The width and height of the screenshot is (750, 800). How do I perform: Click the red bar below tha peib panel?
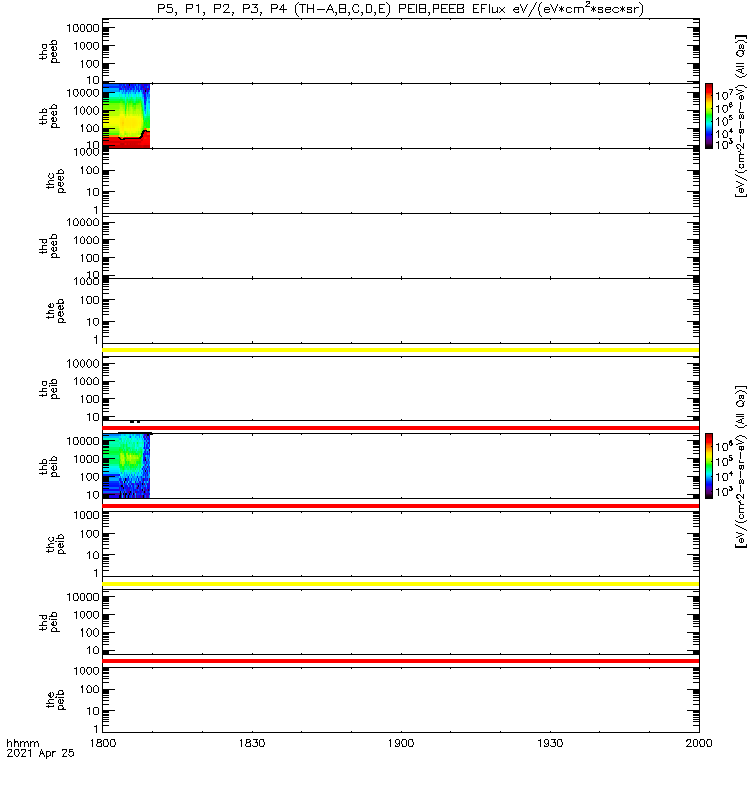[401, 428]
